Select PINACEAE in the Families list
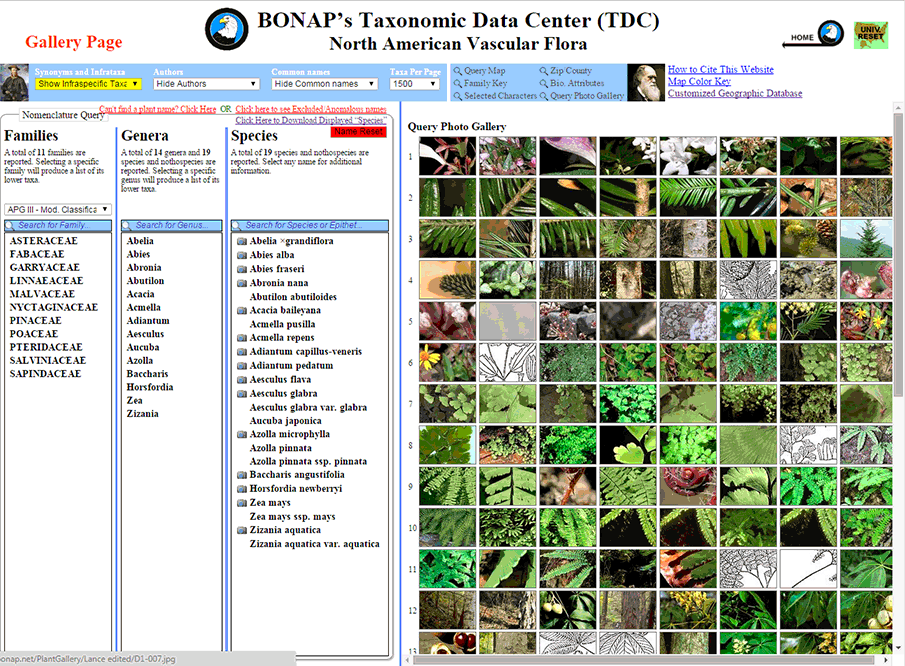The width and height of the screenshot is (905, 666). pos(41,321)
